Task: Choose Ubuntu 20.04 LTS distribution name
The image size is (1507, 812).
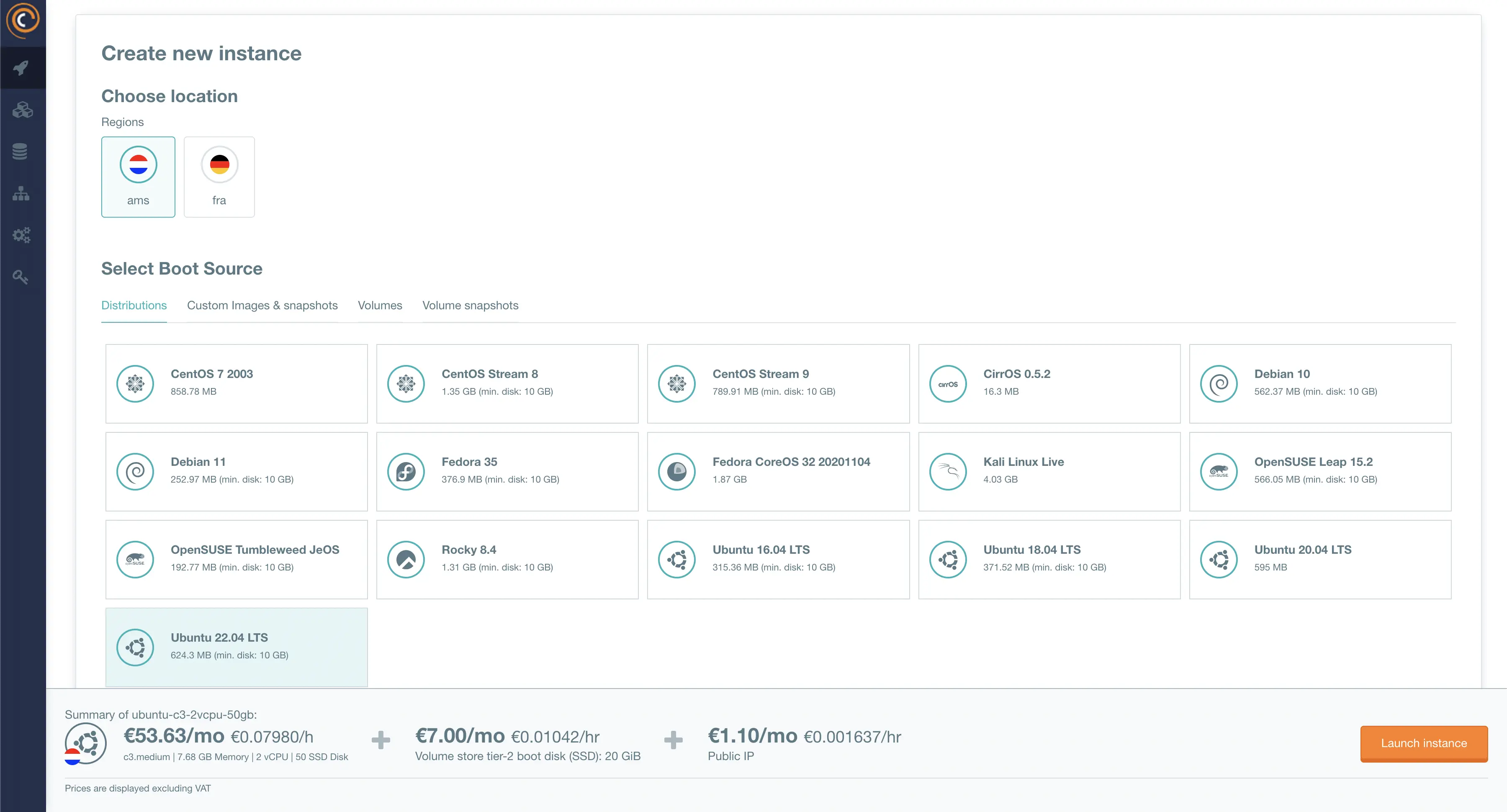Action: click(1303, 549)
